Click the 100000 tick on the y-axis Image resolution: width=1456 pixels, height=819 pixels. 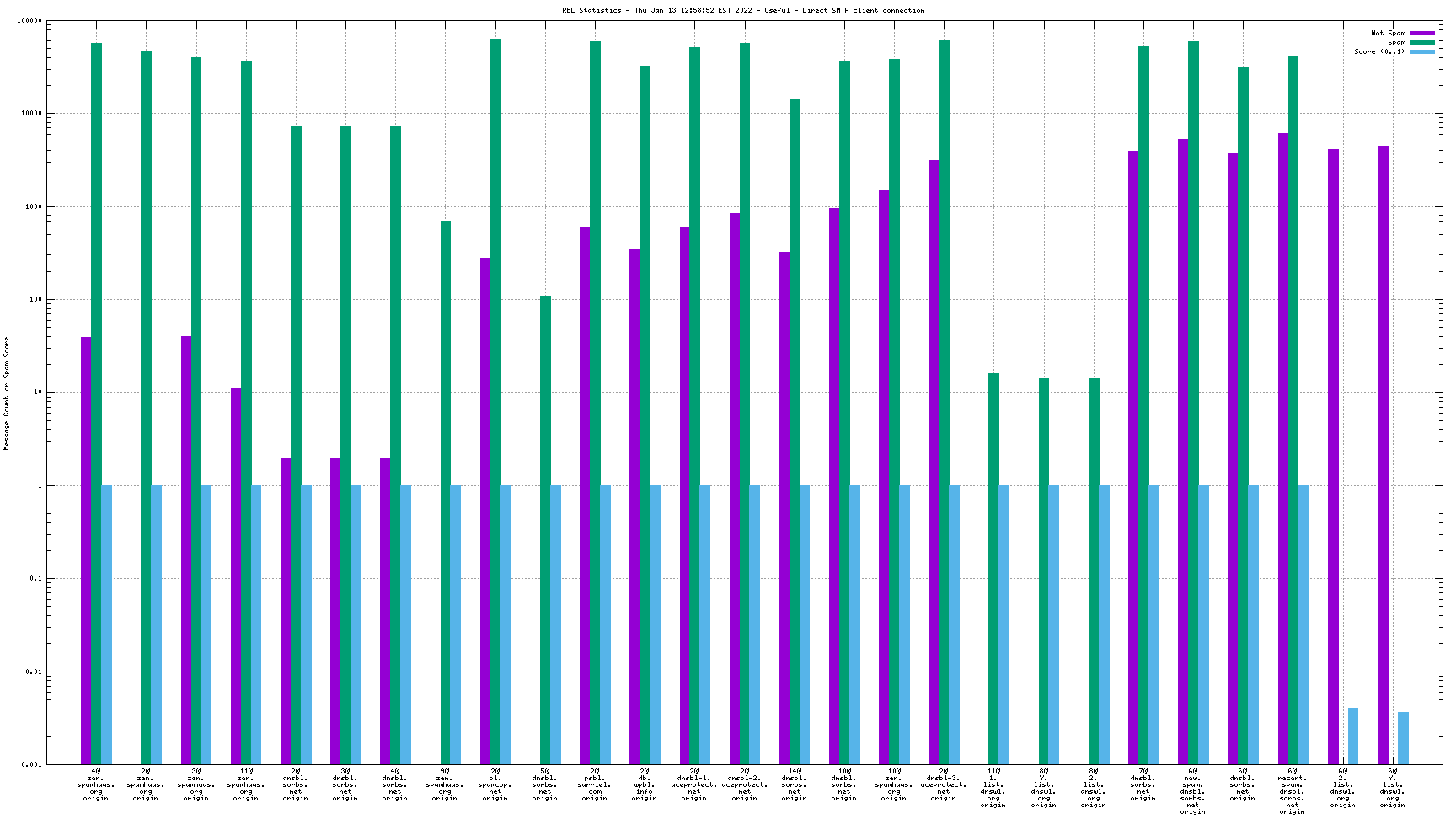[30, 21]
